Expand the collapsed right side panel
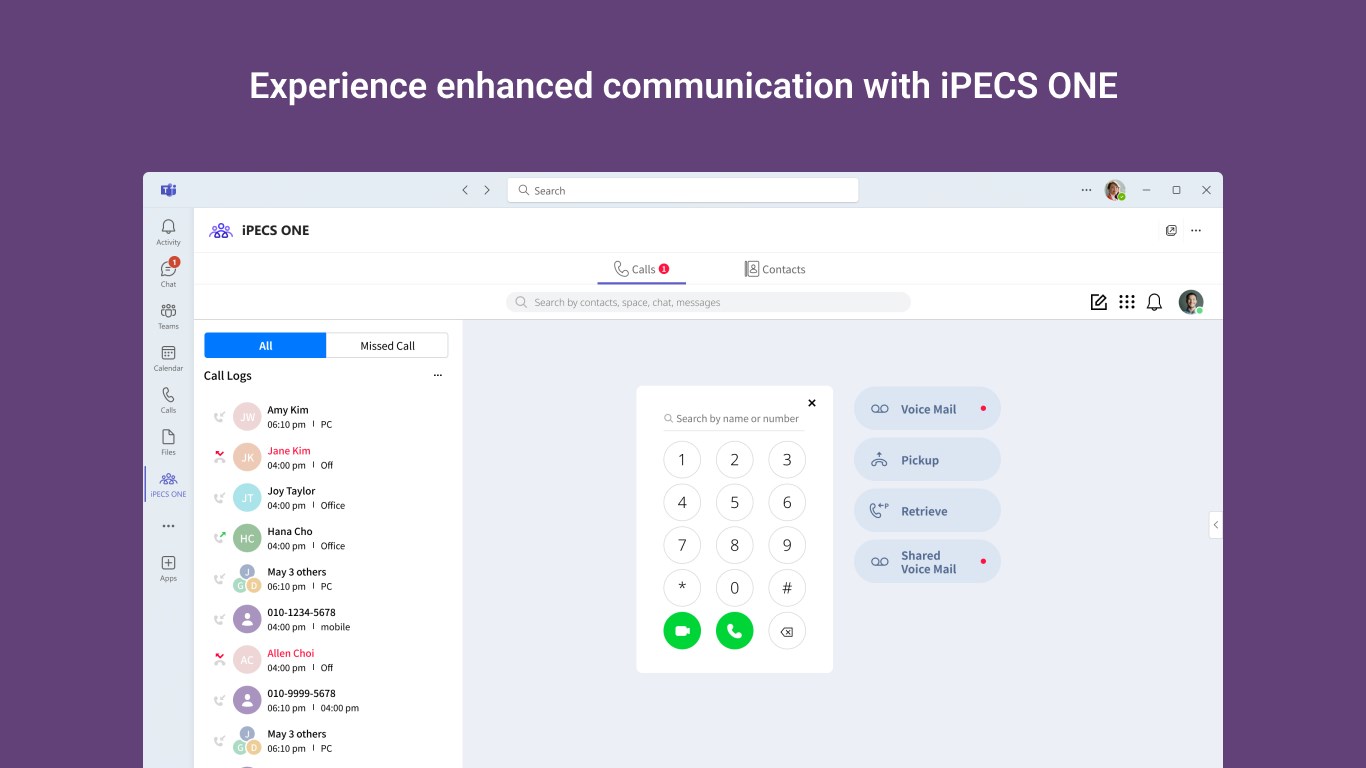Screen dimensions: 1366x768 (1216, 524)
